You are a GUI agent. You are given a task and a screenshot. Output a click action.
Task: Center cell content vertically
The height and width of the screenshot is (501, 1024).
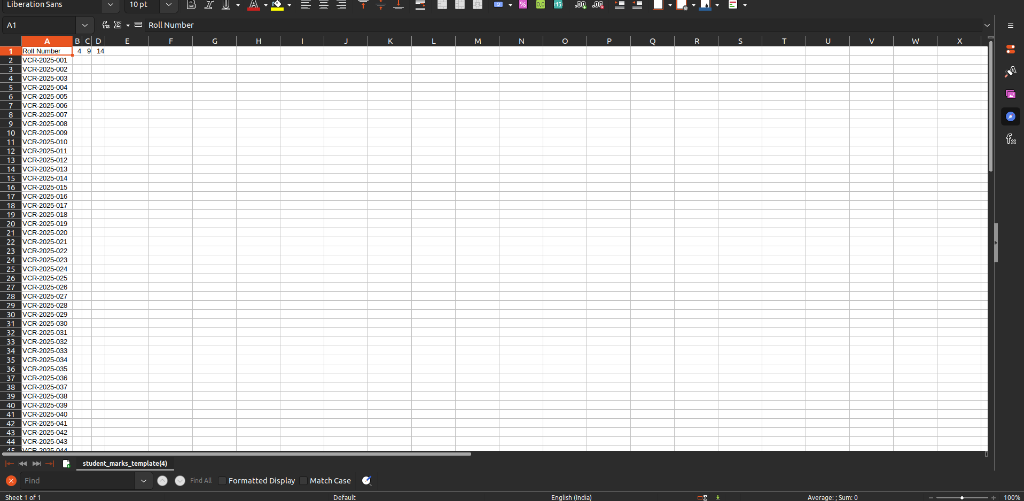click(x=381, y=5)
